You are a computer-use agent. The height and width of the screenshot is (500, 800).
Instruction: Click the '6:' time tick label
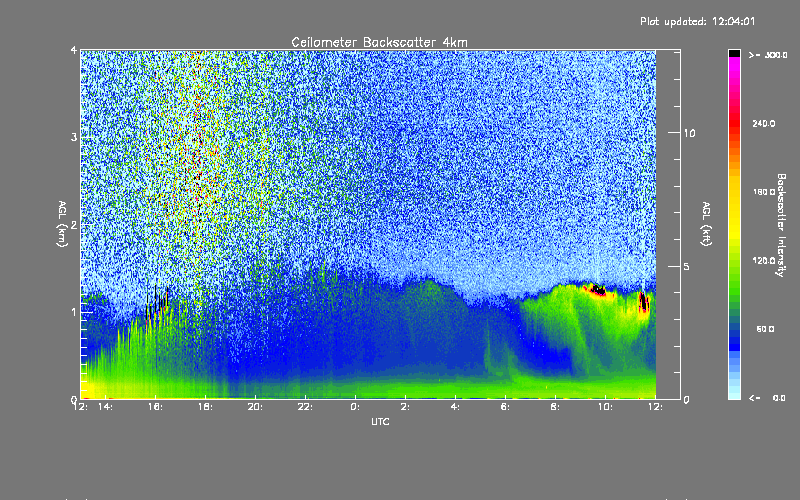[x=505, y=407]
